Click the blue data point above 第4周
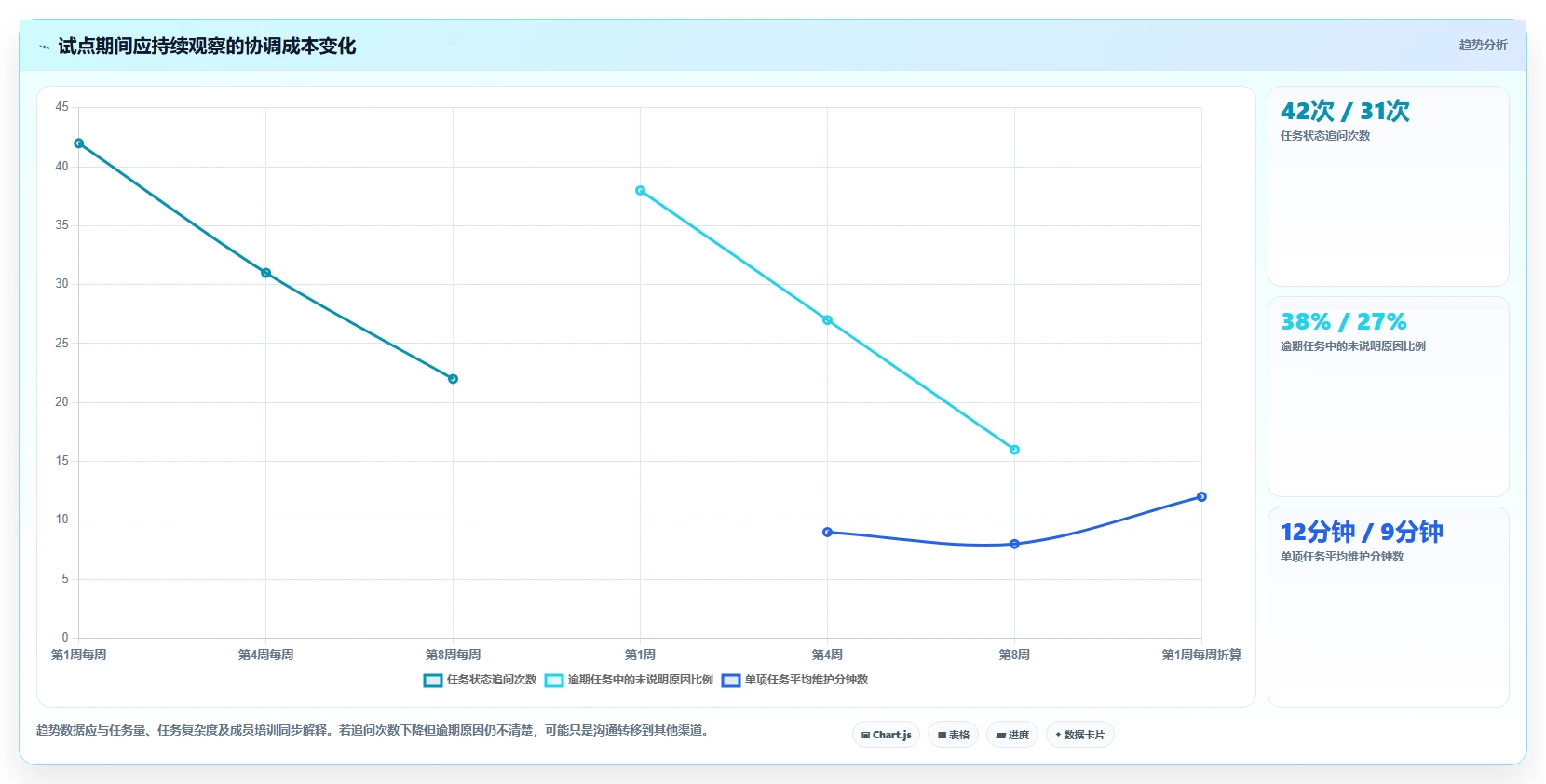Screen dimensions: 1546x784 point(828,533)
